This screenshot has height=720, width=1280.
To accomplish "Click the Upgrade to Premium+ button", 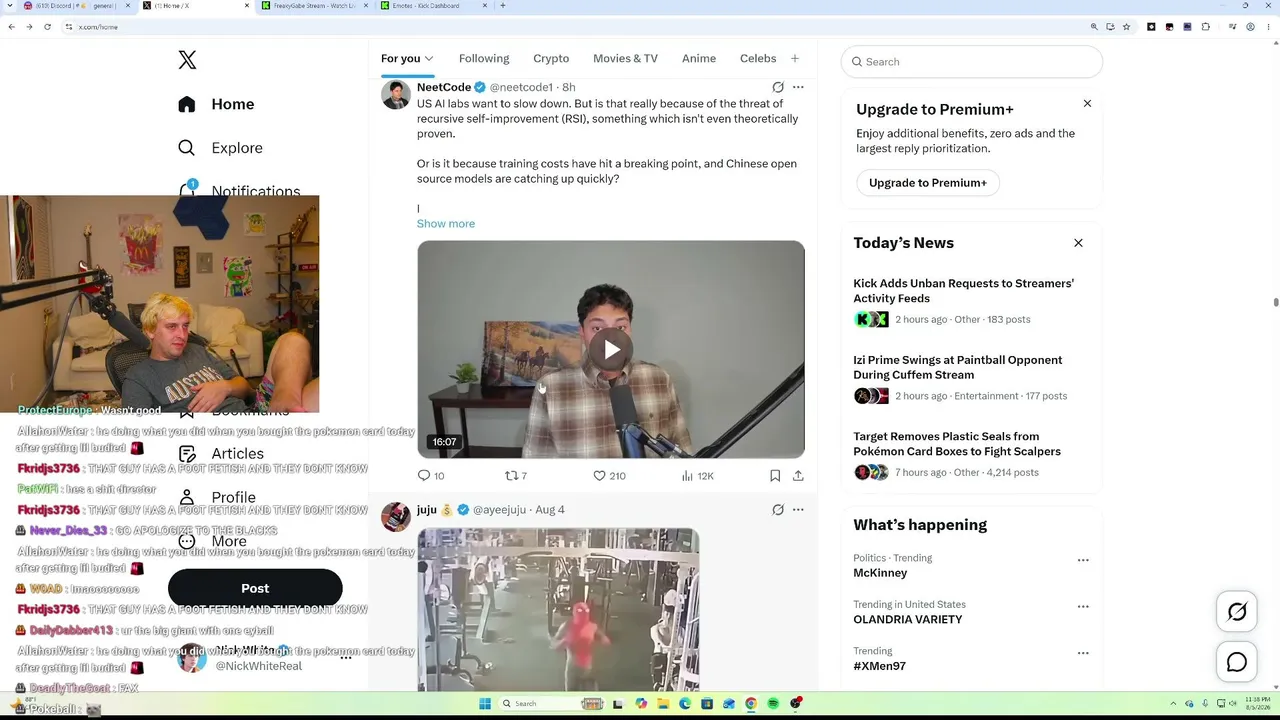I will click(928, 183).
